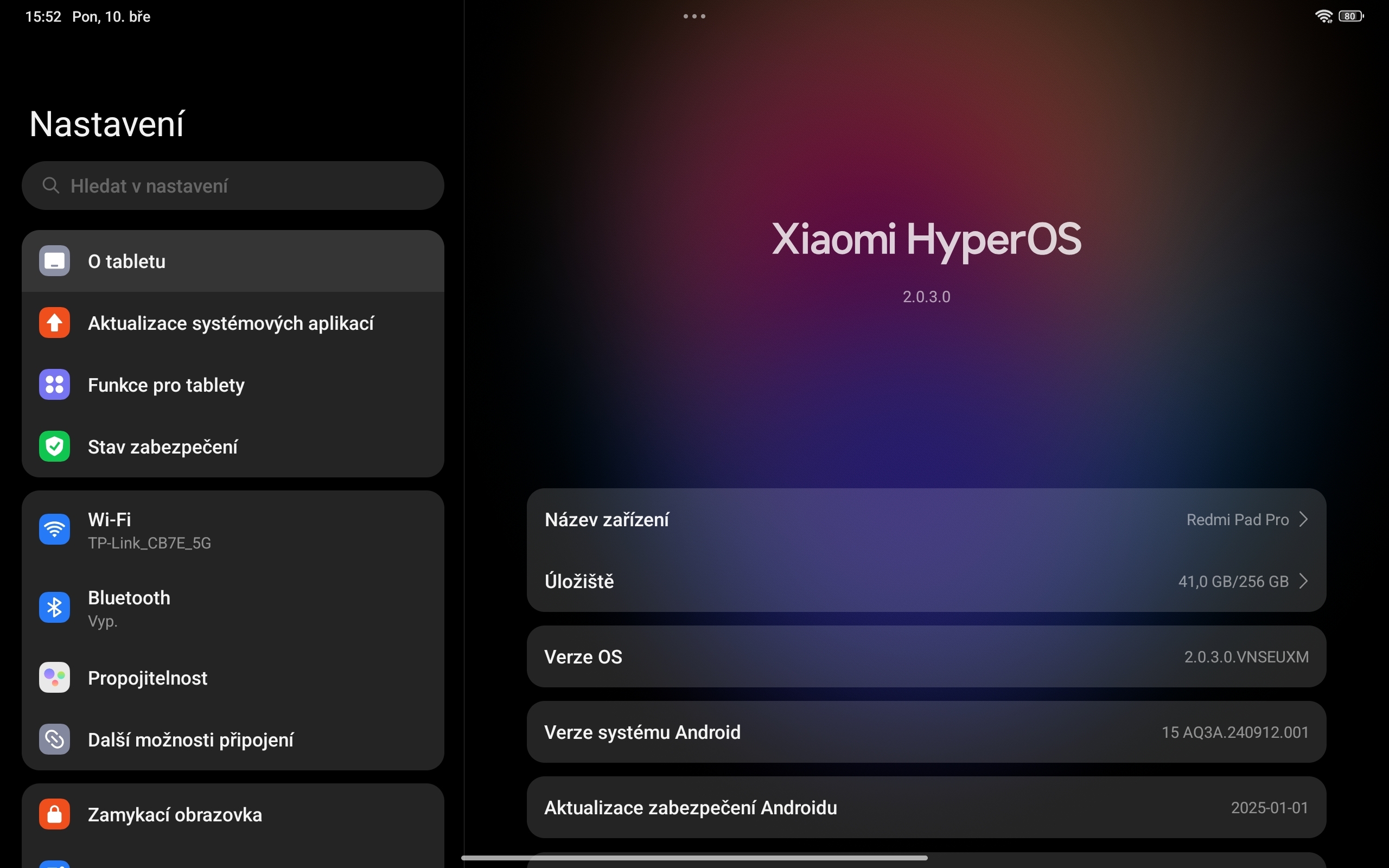Viewport: 1389px width, 868px height.
Task: Tap the orange Zamykací obrazovka lock icon
Action: (x=54, y=814)
